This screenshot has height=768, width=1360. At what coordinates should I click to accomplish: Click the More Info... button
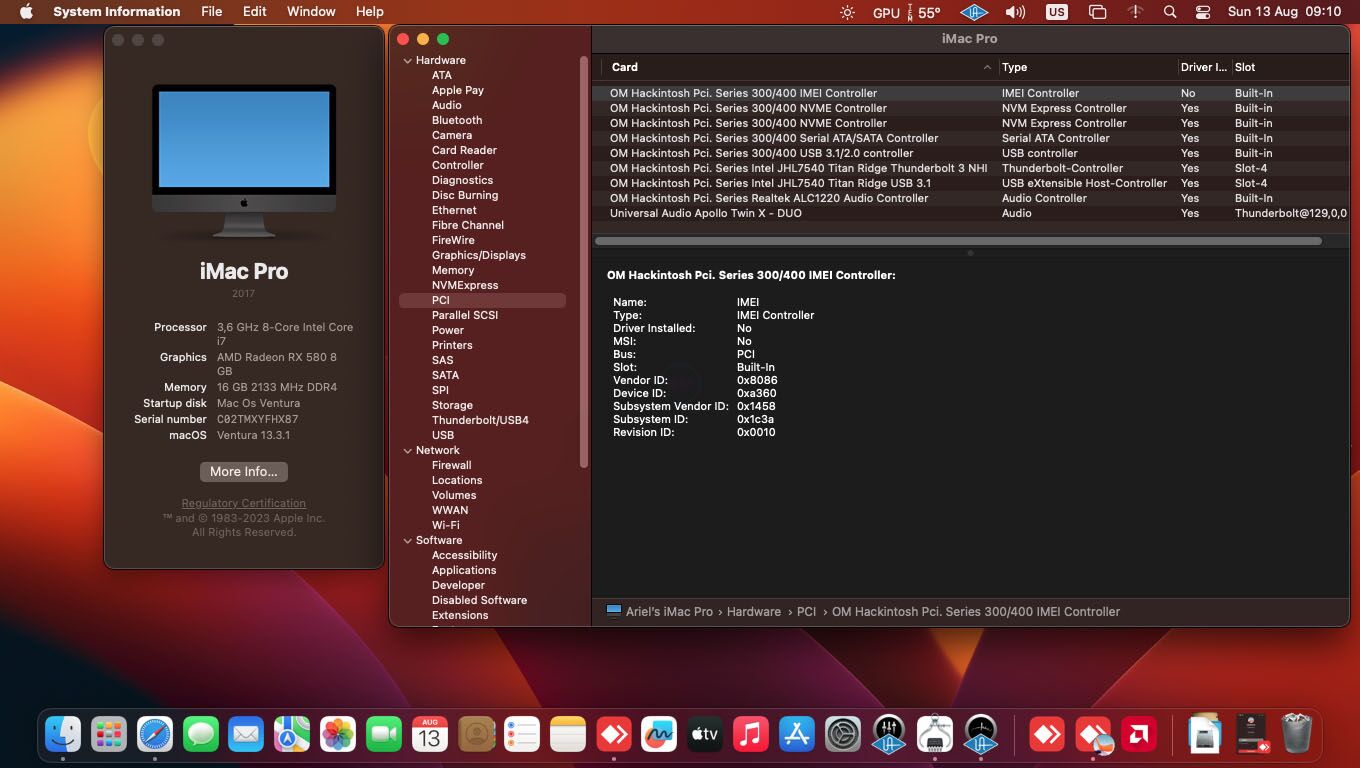click(x=243, y=471)
